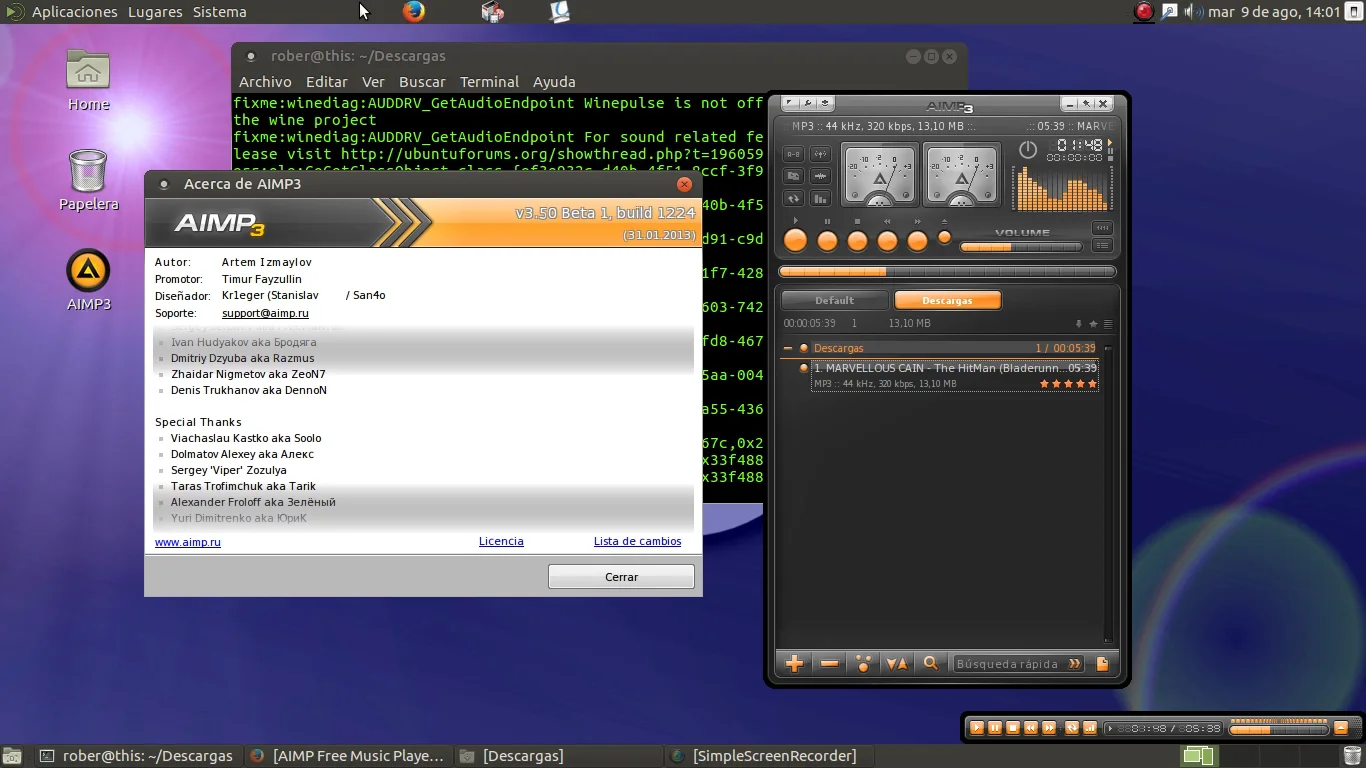
Task: Open sorting menu in playlist toolbar
Action: [x=897, y=663]
